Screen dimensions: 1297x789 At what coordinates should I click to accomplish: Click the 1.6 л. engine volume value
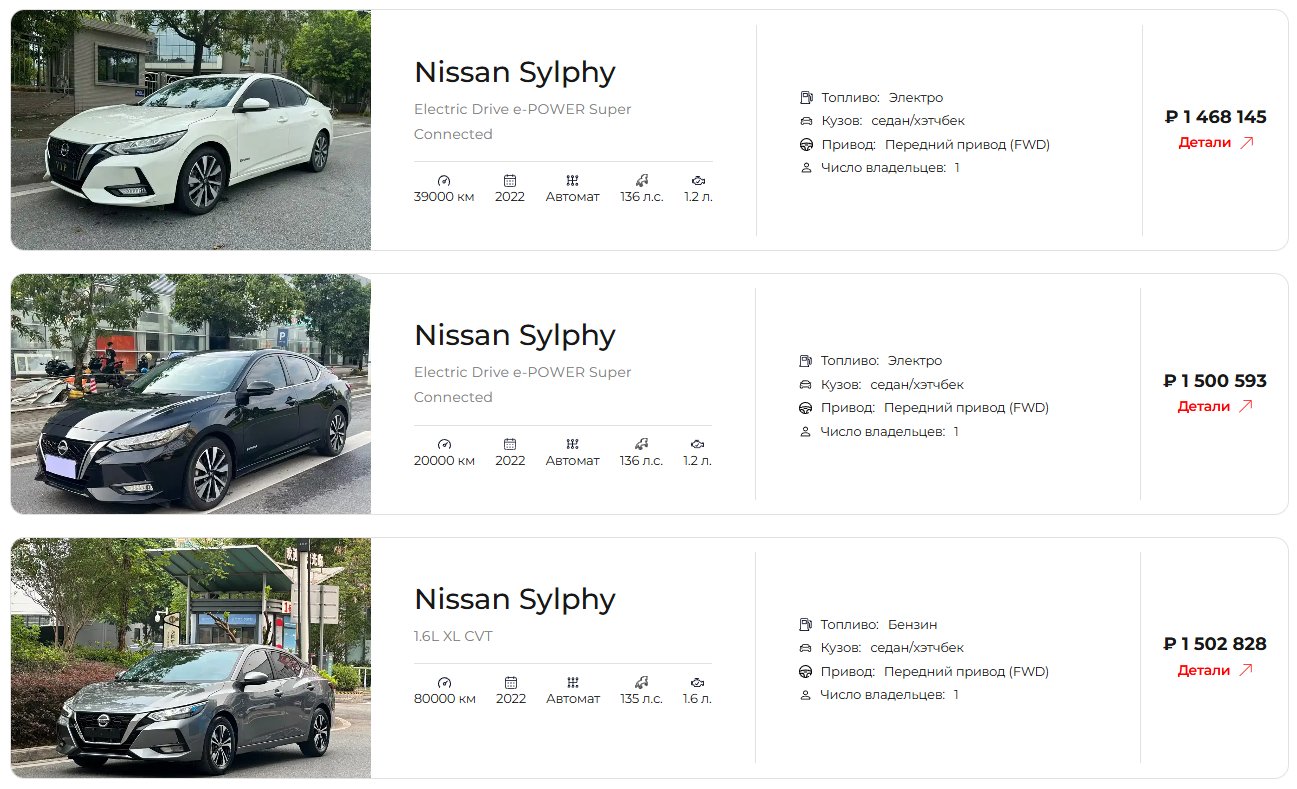(x=697, y=699)
